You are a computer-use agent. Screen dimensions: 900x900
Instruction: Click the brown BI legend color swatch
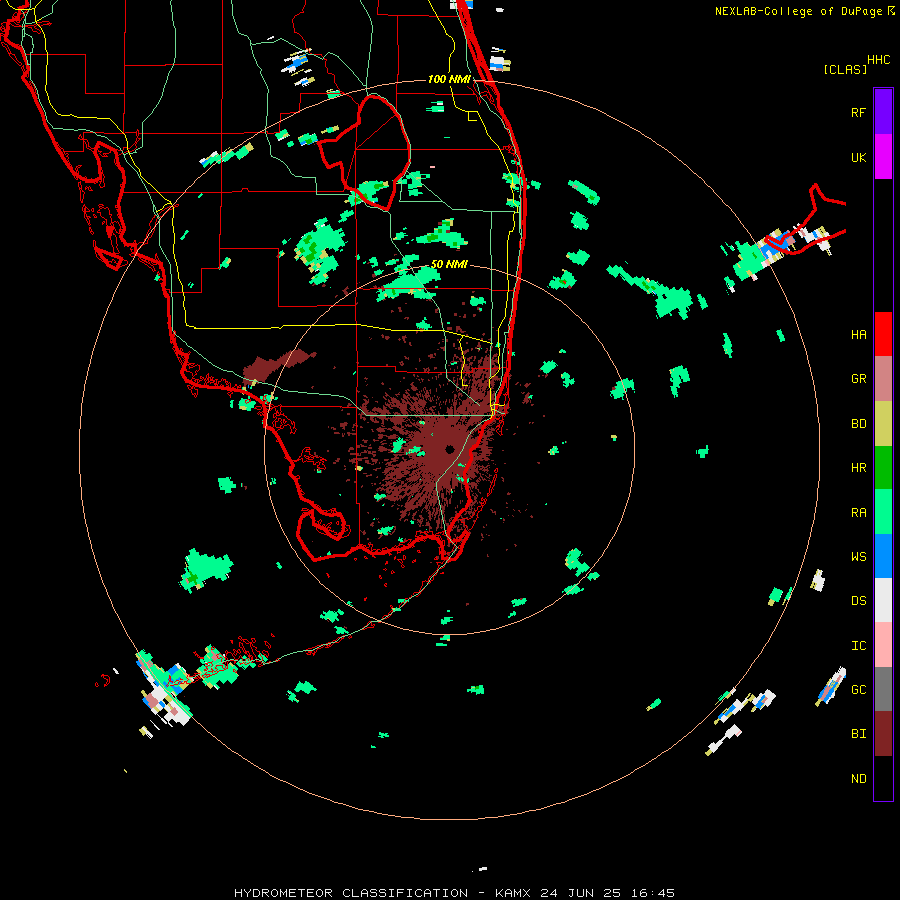pos(883,734)
